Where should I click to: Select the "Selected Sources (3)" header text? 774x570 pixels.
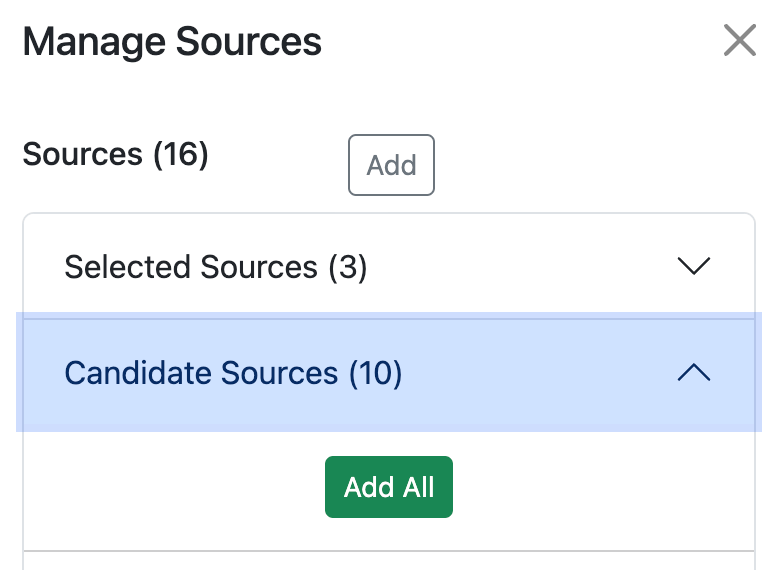[215, 267]
